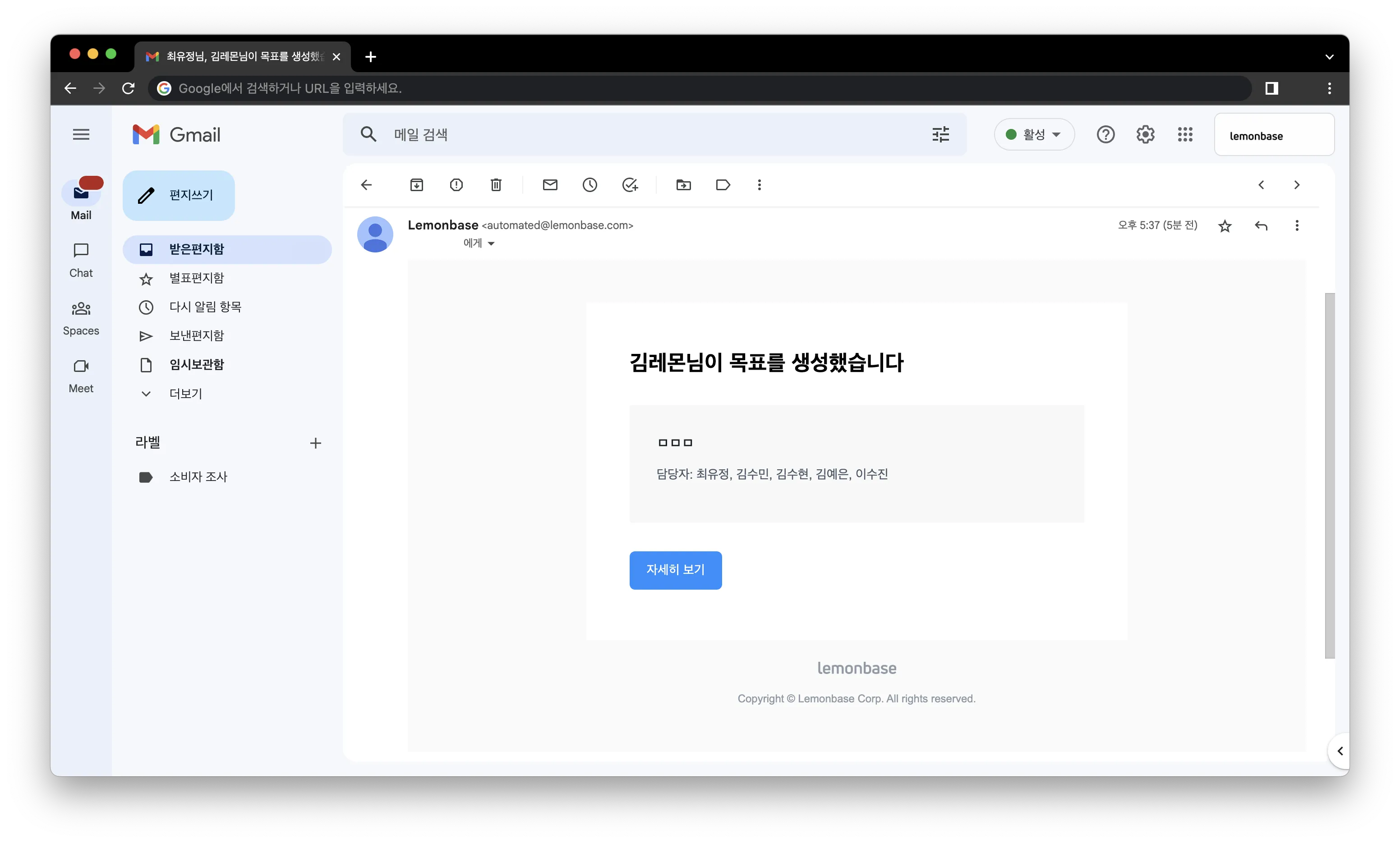Open 다시 알림 항목 folder
This screenshot has height=843, width=1400.
(x=227, y=307)
